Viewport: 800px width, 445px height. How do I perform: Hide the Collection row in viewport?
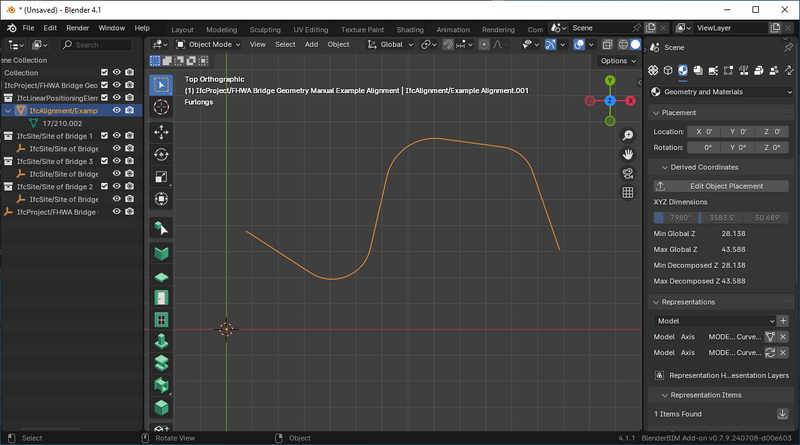click(117, 72)
